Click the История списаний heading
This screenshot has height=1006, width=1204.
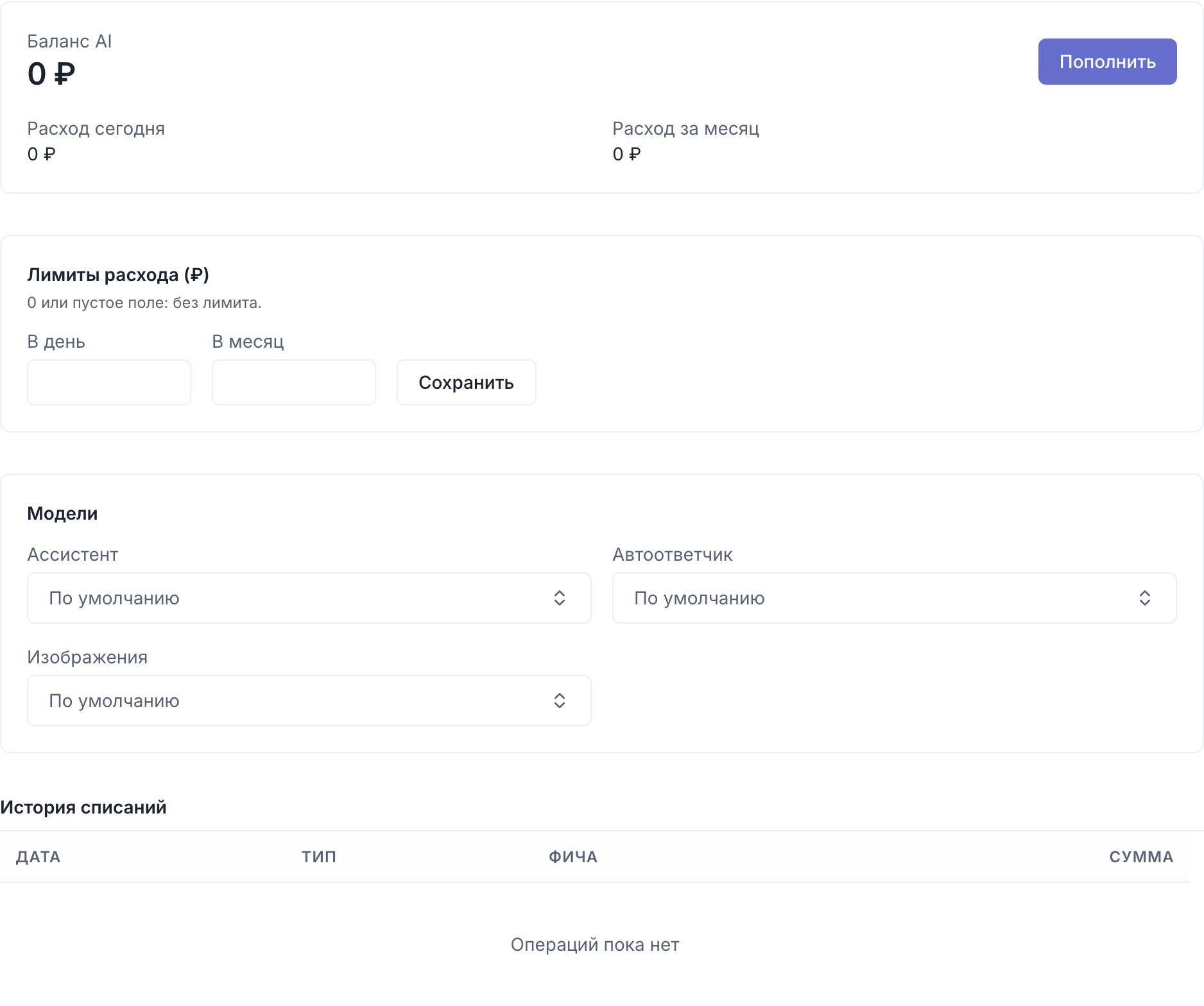click(x=83, y=807)
